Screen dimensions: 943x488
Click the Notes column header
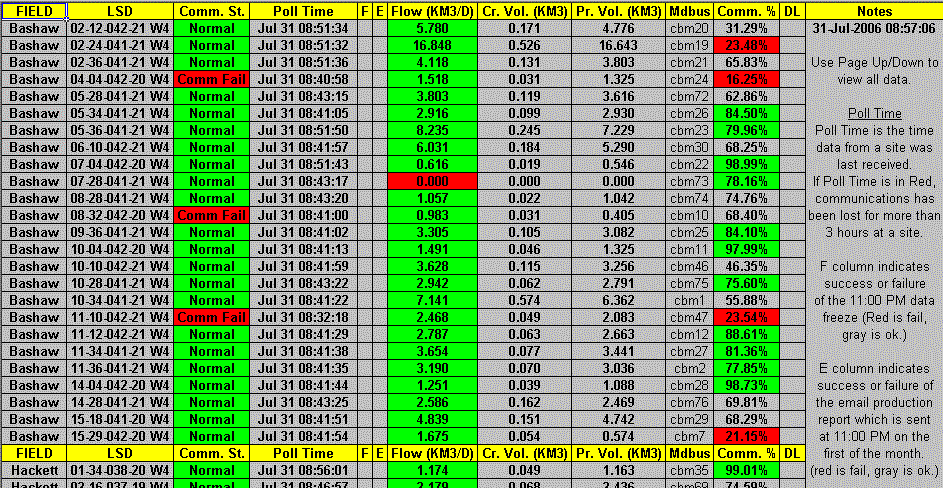(x=874, y=11)
